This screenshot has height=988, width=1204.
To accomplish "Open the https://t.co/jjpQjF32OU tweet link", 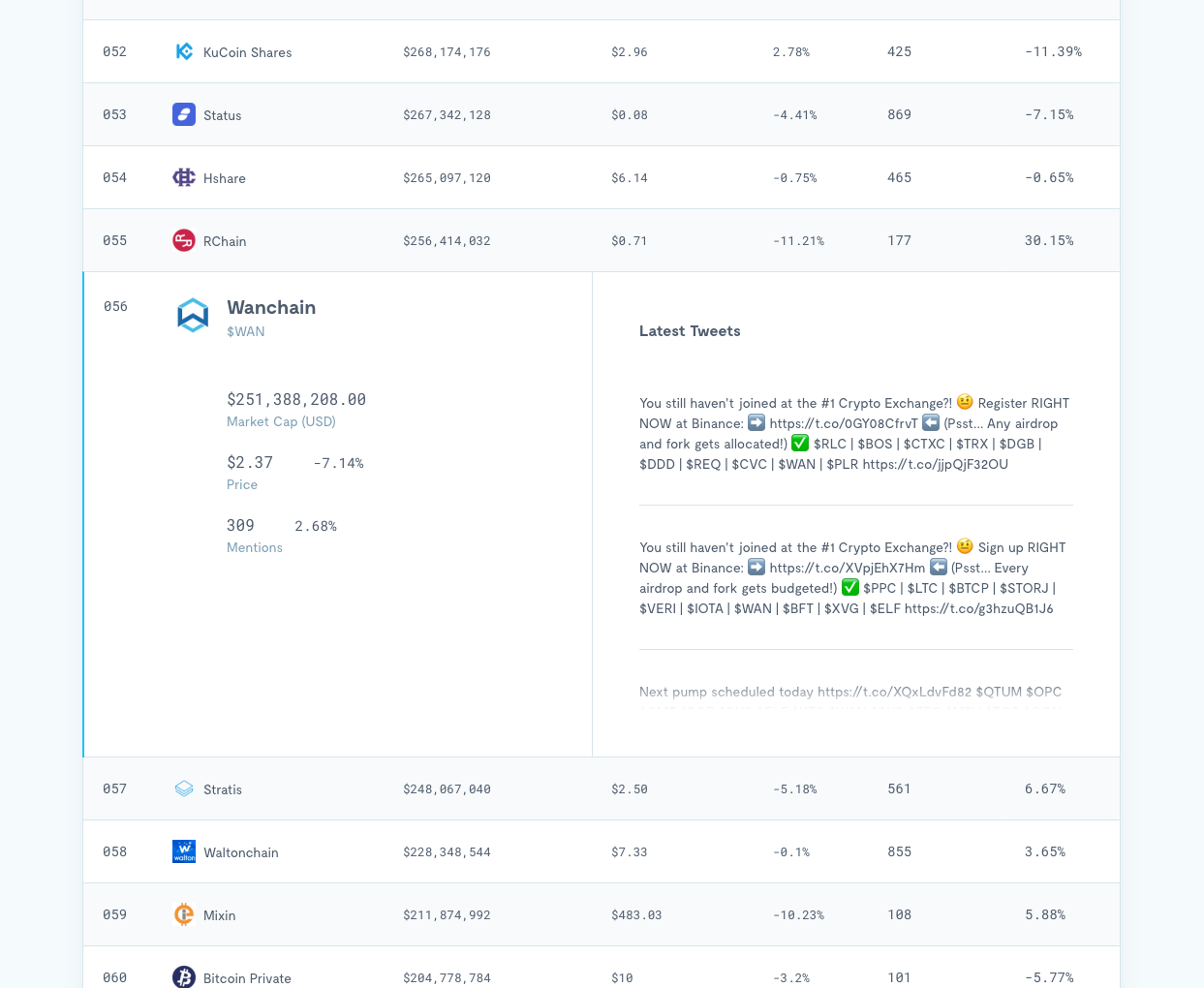I will (x=935, y=464).
